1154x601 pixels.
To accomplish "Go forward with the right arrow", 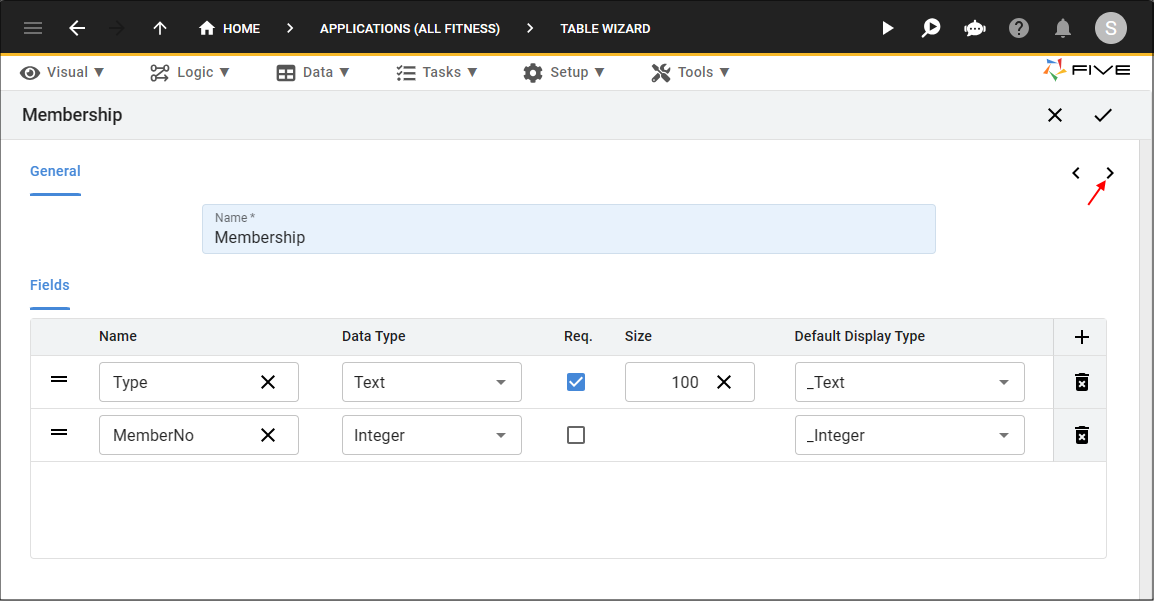I will tap(116, 29).
